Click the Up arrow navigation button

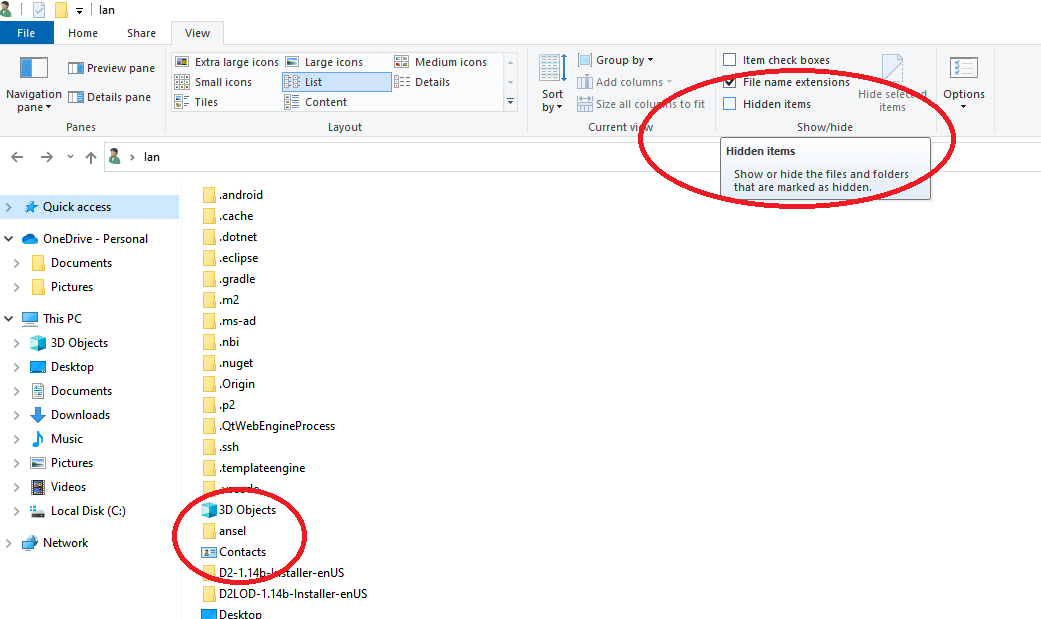click(x=91, y=157)
